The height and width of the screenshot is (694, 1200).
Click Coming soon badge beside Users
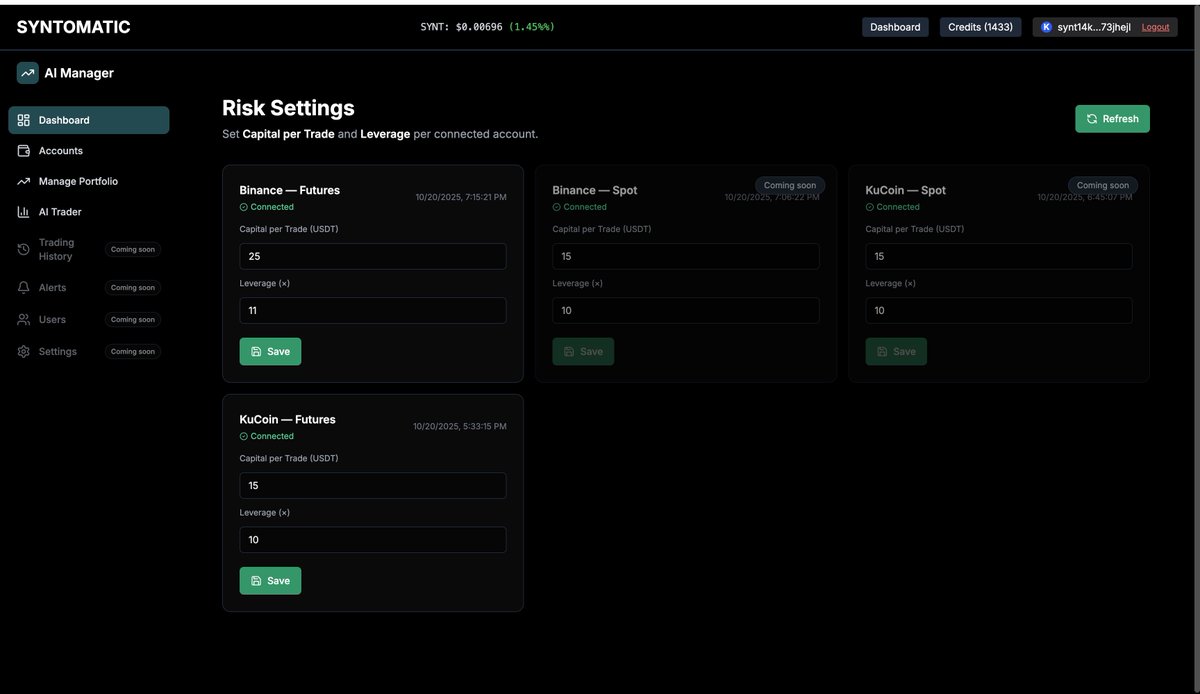(x=133, y=320)
